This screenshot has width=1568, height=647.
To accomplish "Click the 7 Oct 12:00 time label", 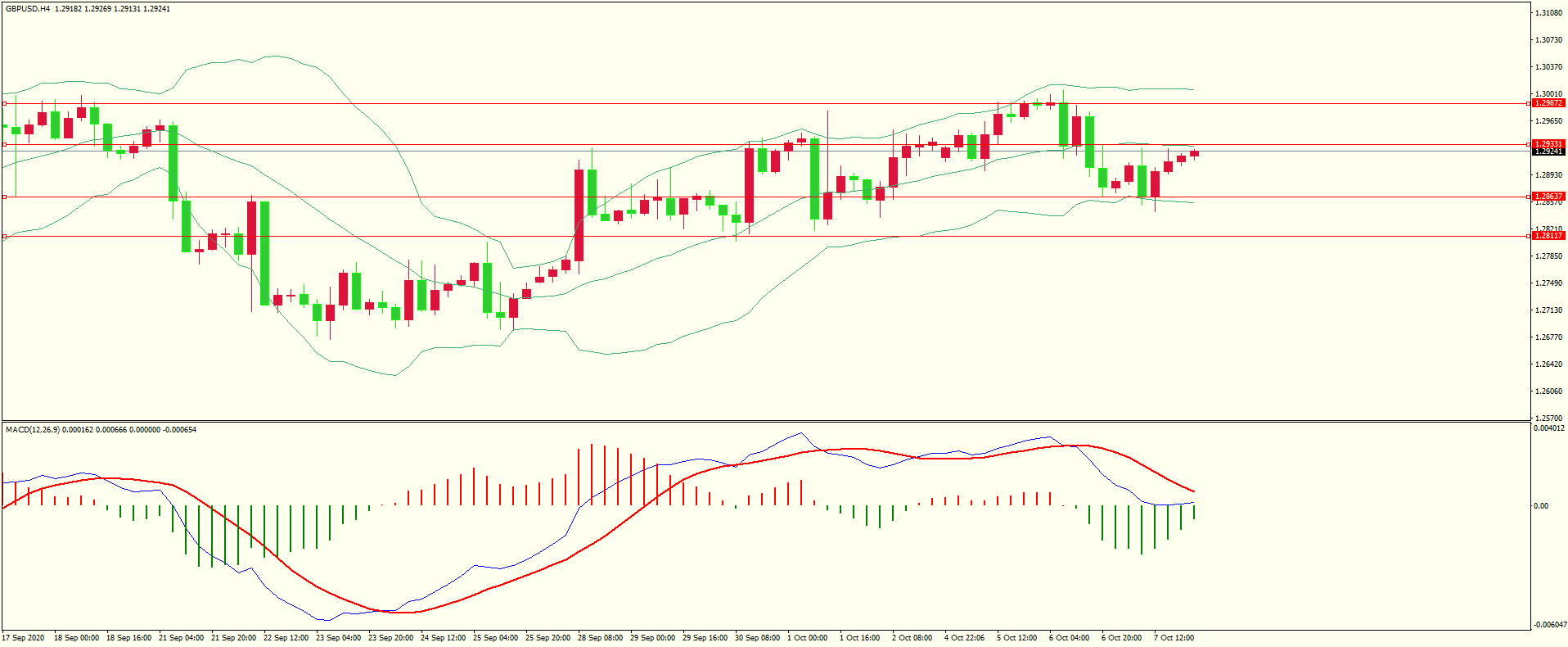I will (1174, 637).
